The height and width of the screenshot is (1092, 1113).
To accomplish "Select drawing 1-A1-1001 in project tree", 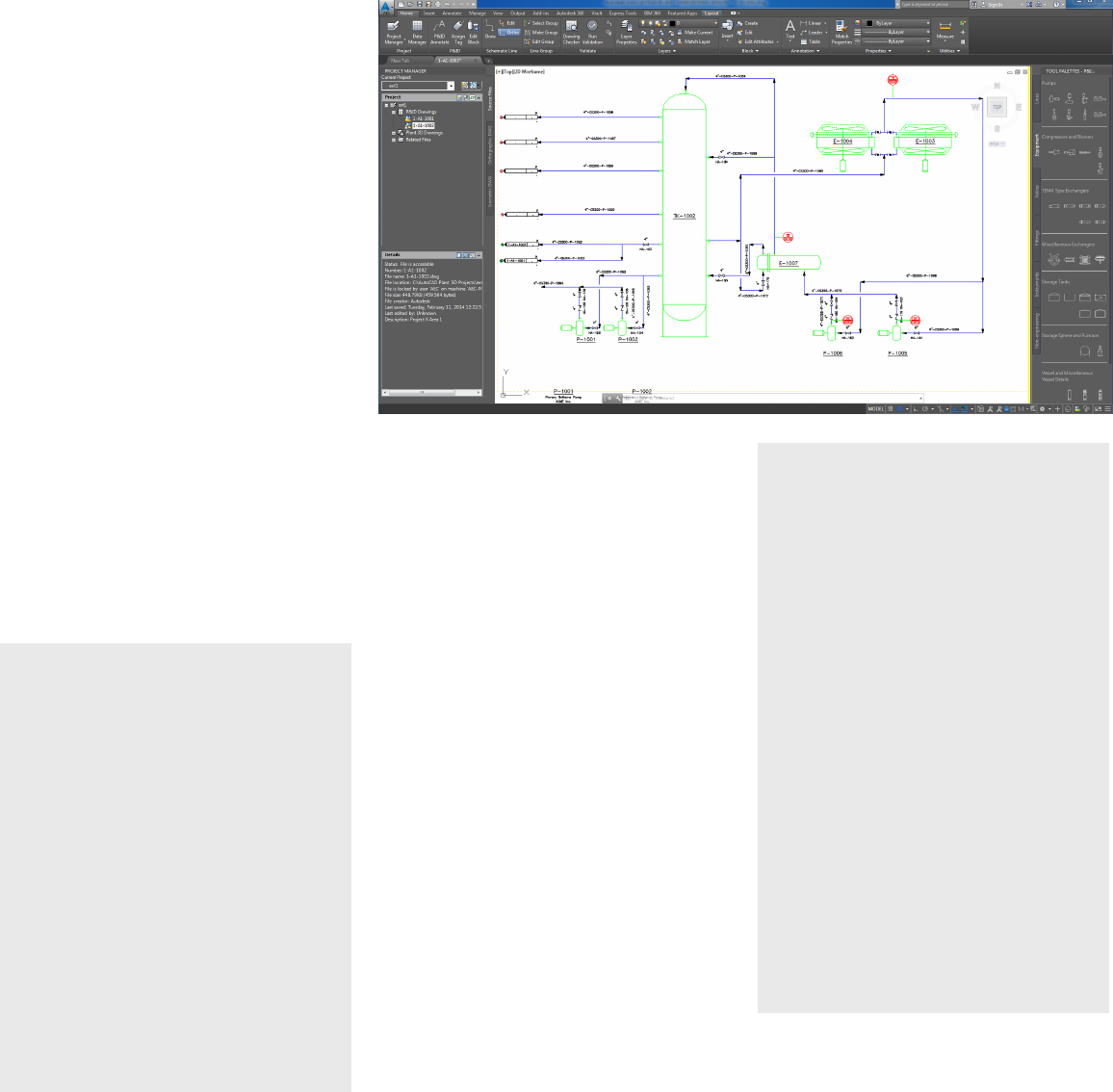I will [424, 118].
